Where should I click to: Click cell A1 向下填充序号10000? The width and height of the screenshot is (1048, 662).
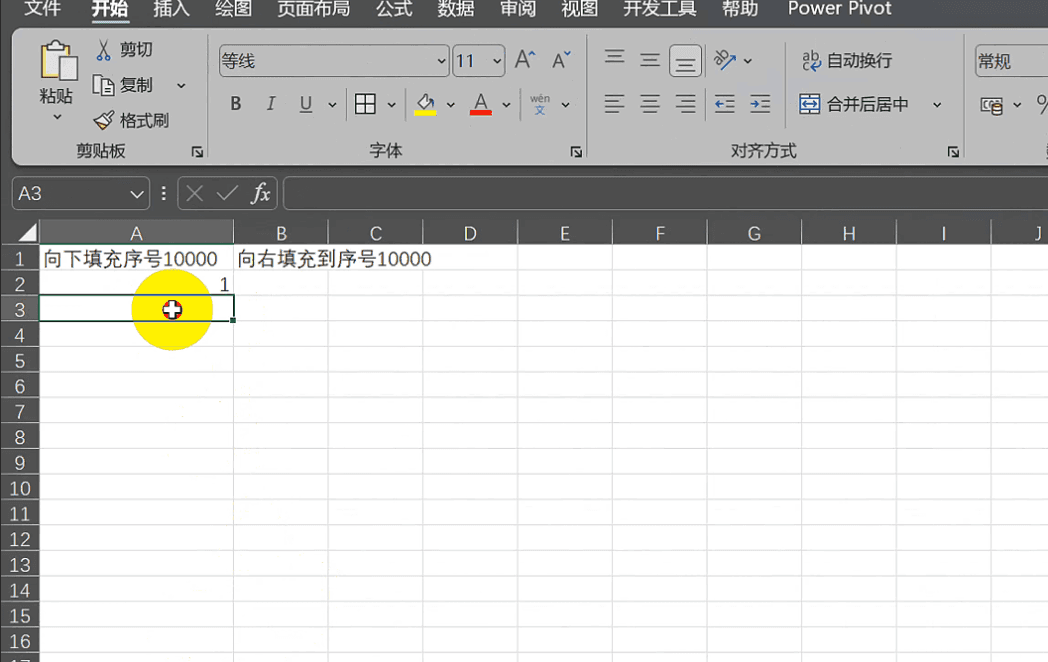pyautogui.click(x=136, y=259)
